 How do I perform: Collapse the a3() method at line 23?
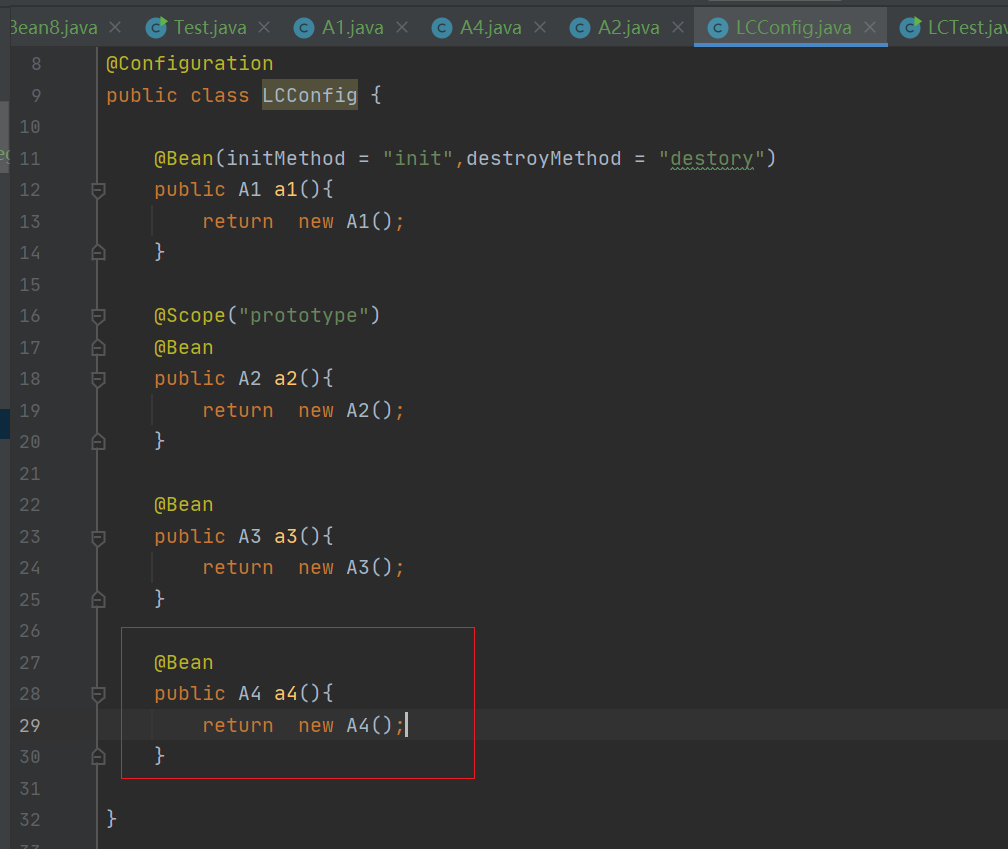(x=98, y=537)
